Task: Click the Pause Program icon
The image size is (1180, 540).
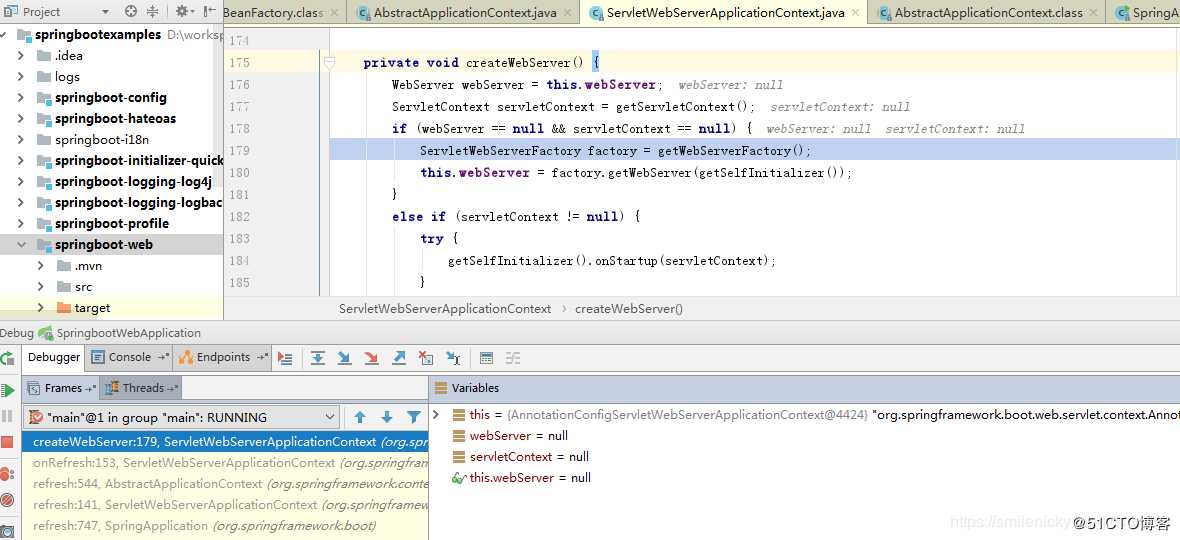Action: coord(8,416)
